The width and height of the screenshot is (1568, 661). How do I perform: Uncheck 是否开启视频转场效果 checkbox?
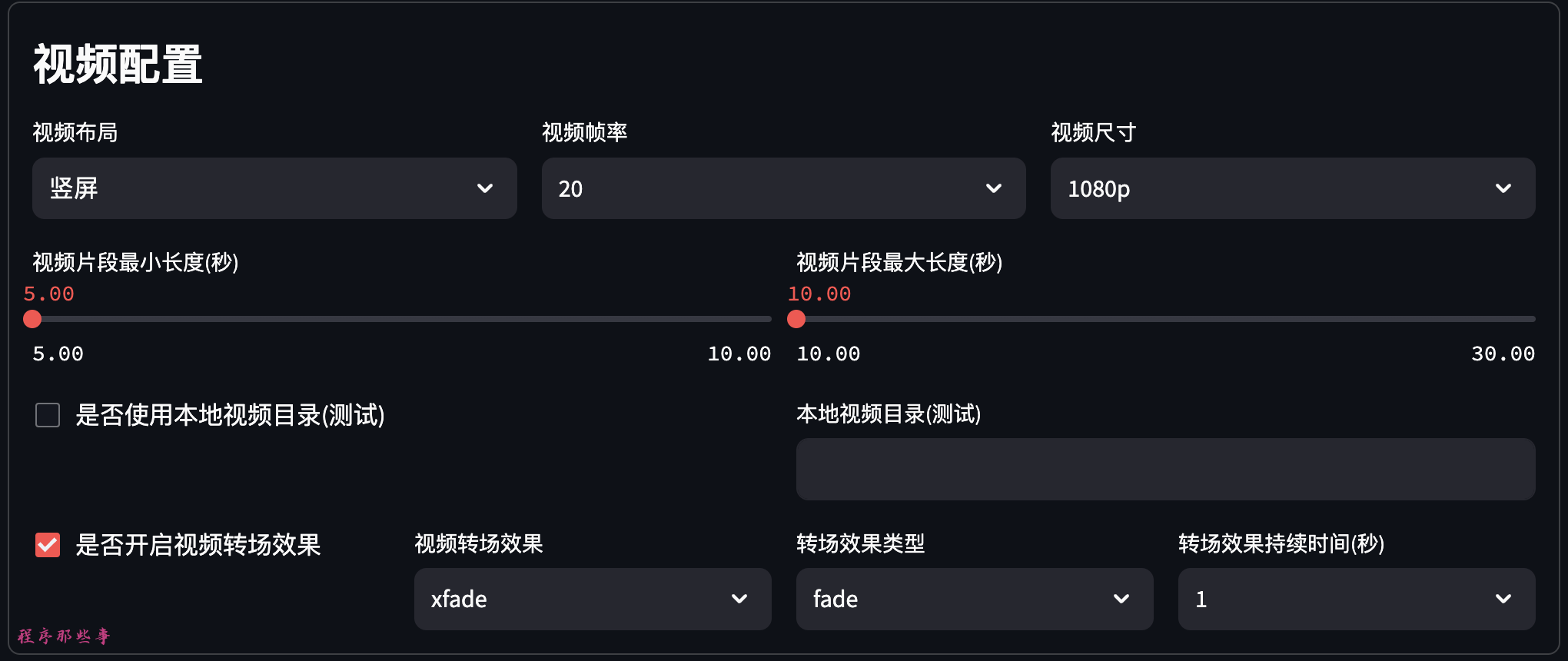(x=48, y=545)
